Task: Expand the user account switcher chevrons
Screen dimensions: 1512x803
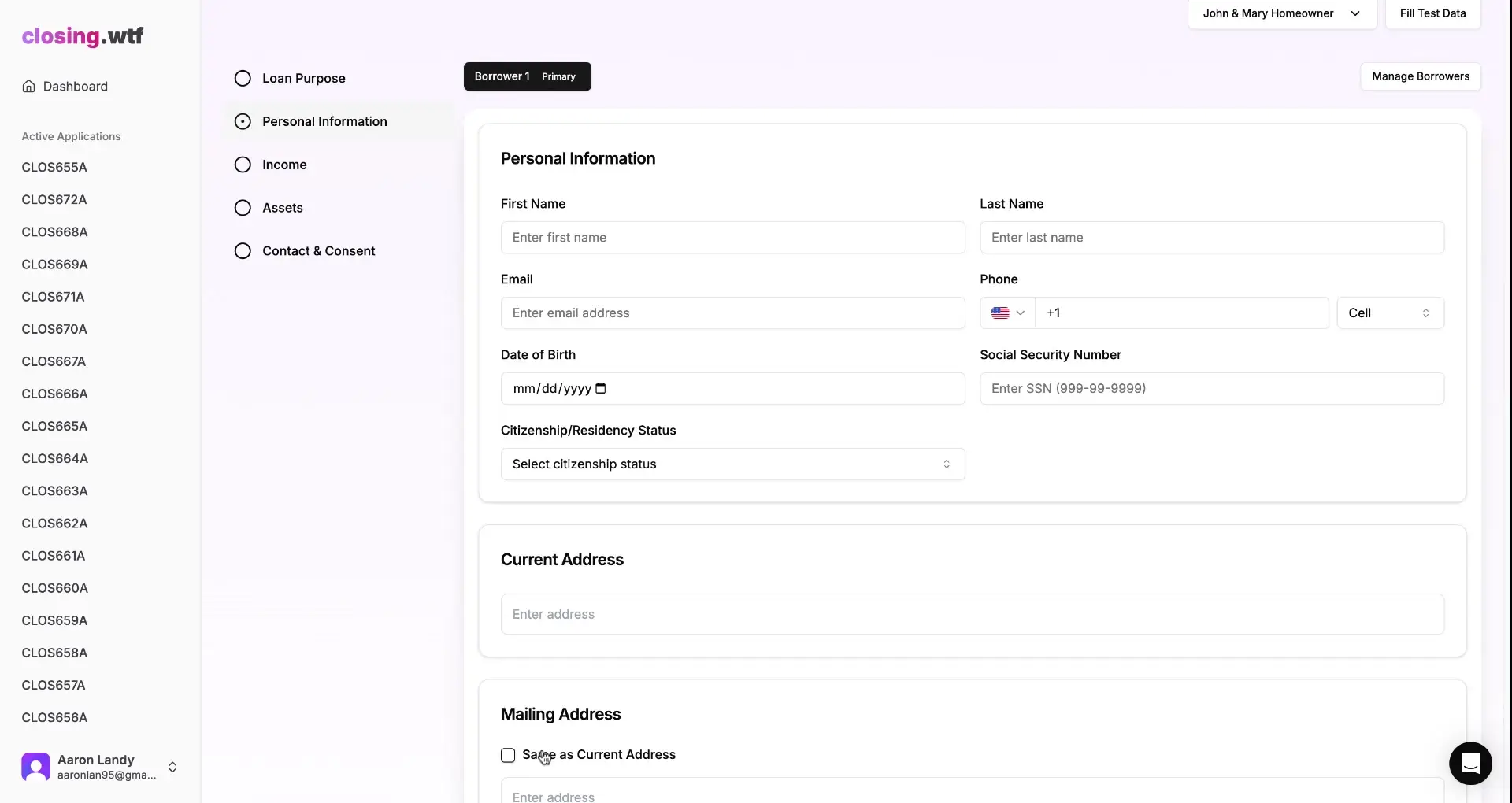Action: pos(172,766)
